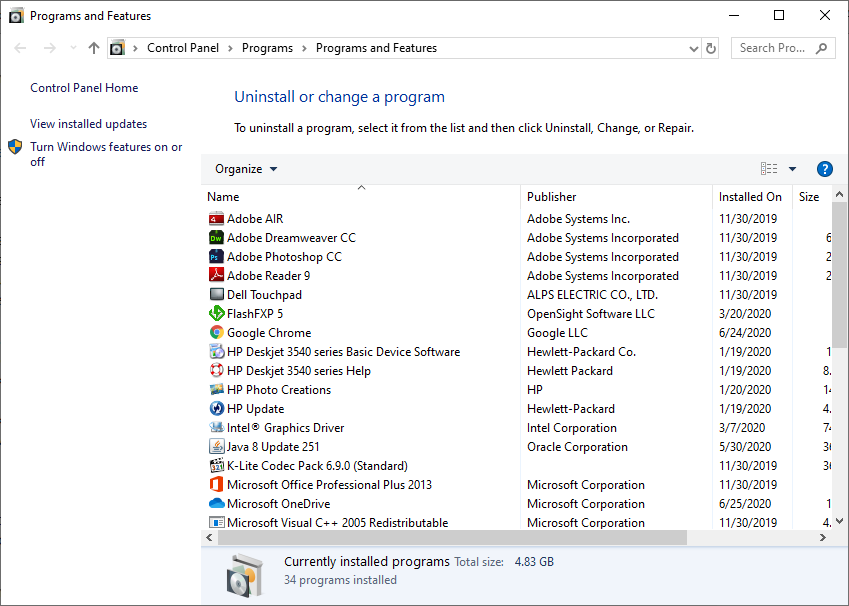Viewport: 849px width, 606px height.
Task: Click the Microsoft OneDrive cloud icon
Action: tap(217, 503)
